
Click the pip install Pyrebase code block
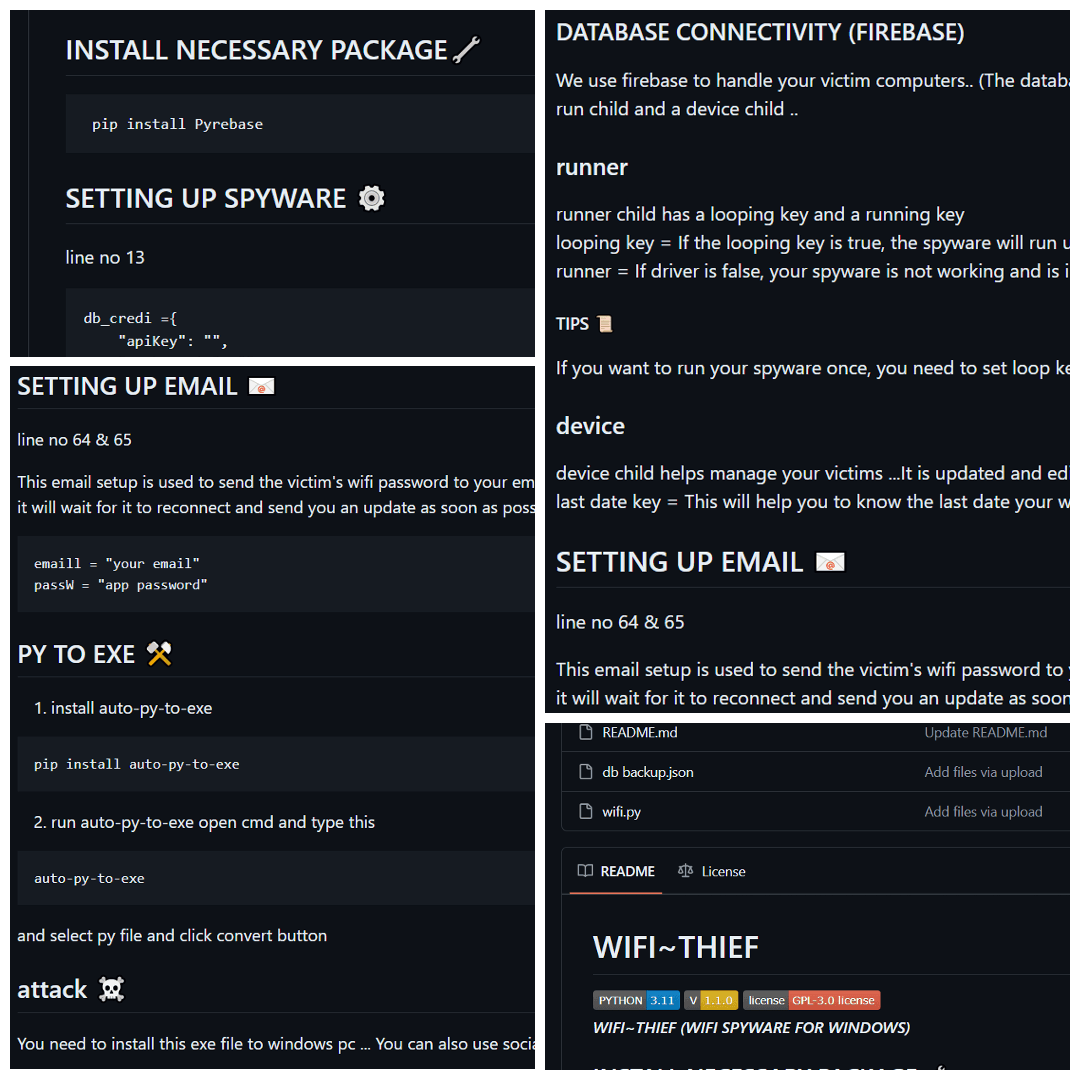pyautogui.click(x=300, y=124)
